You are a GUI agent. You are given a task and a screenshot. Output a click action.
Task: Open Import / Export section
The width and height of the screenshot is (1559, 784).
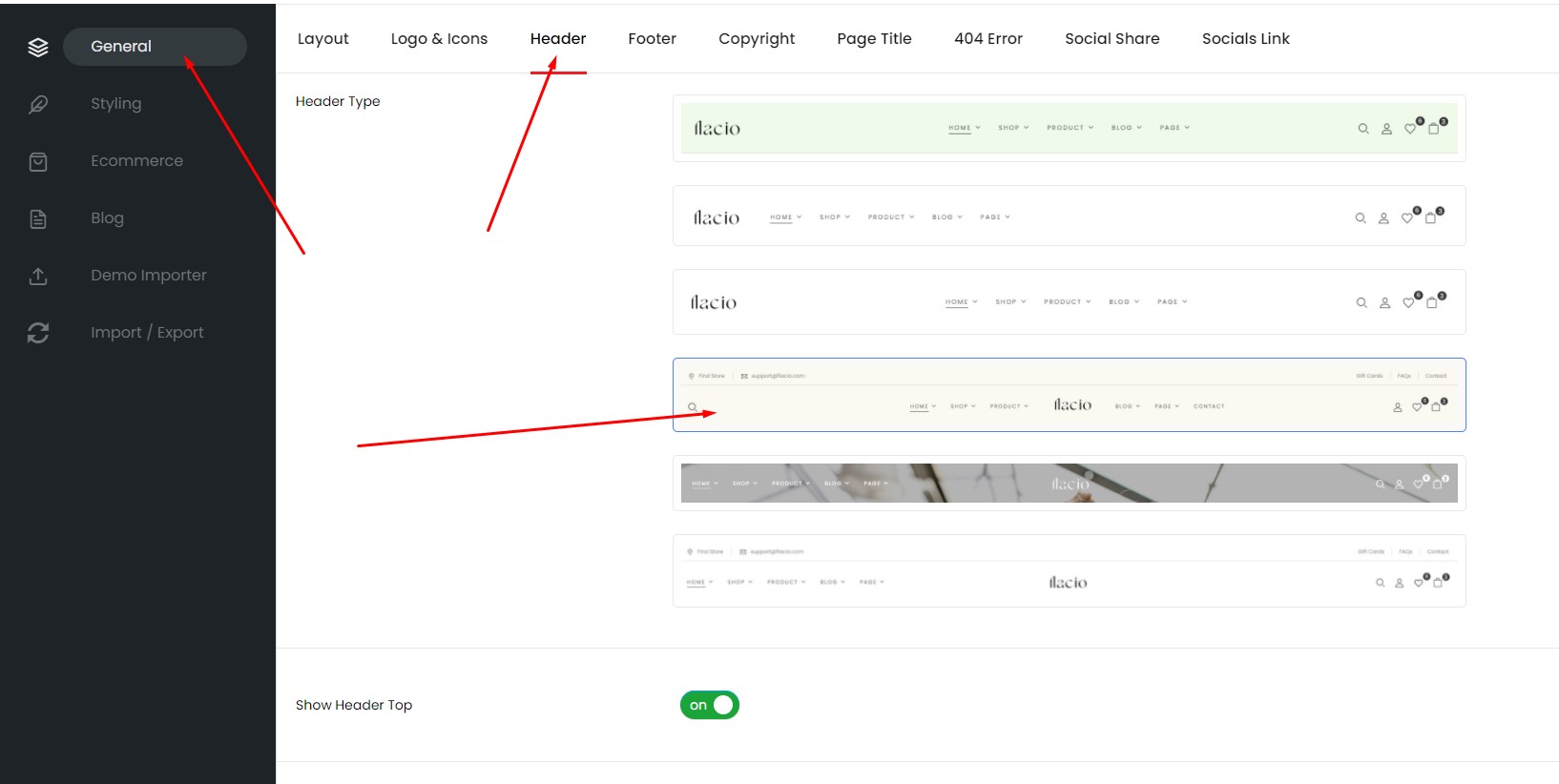tap(147, 332)
